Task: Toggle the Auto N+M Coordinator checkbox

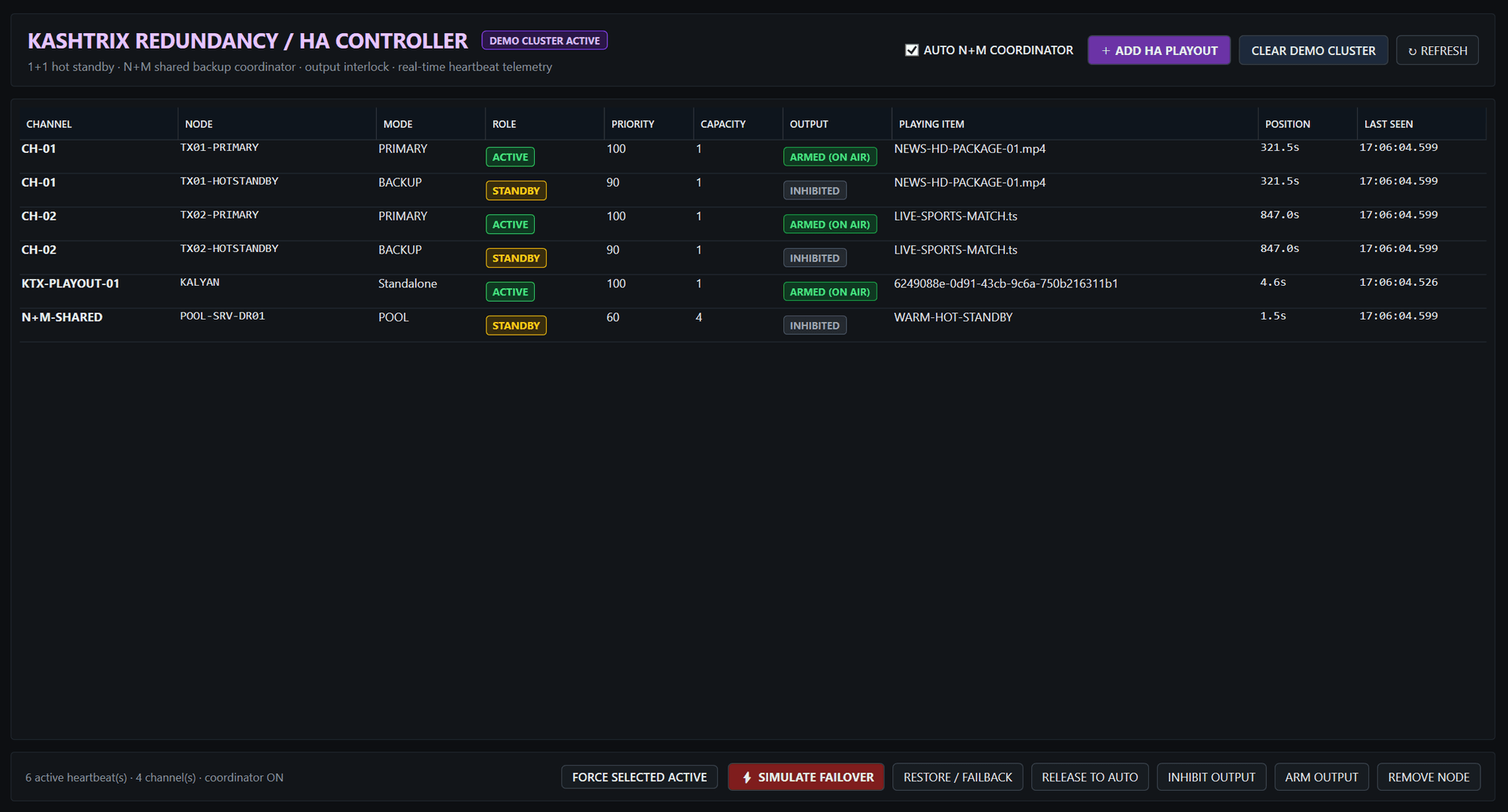Action: pyautogui.click(x=911, y=50)
